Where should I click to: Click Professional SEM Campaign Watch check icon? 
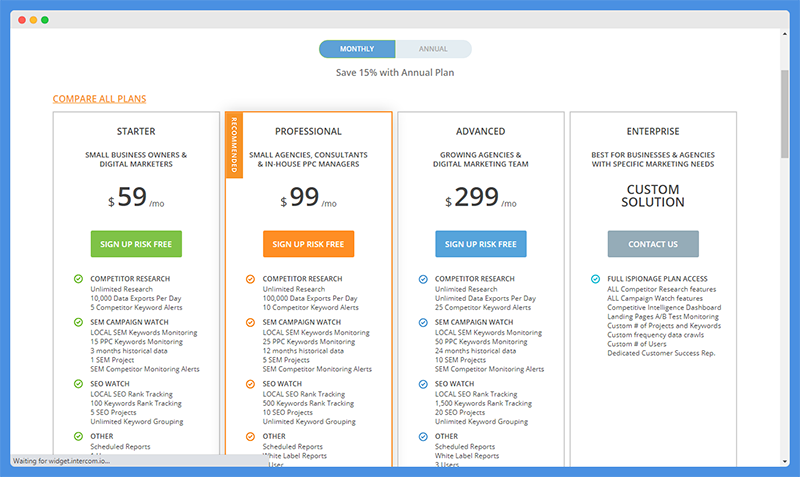point(250,322)
